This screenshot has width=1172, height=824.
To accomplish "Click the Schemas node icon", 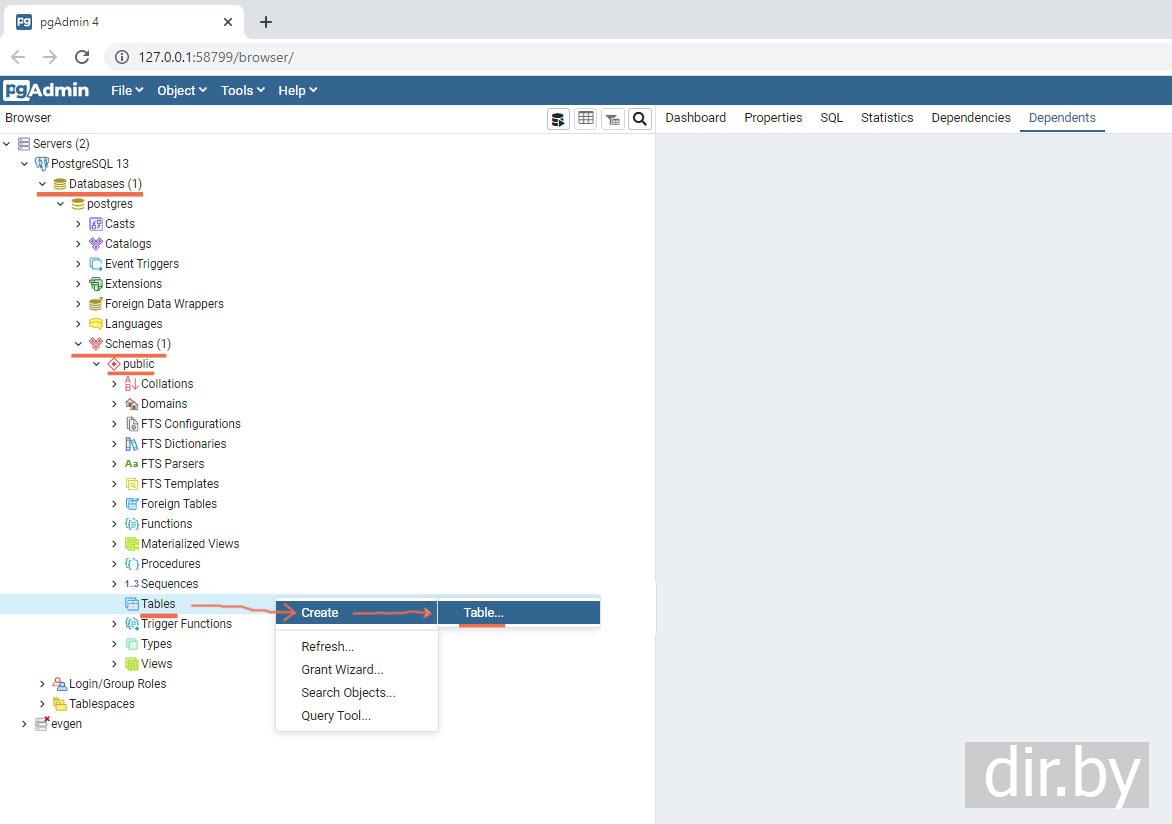I will (96, 344).
